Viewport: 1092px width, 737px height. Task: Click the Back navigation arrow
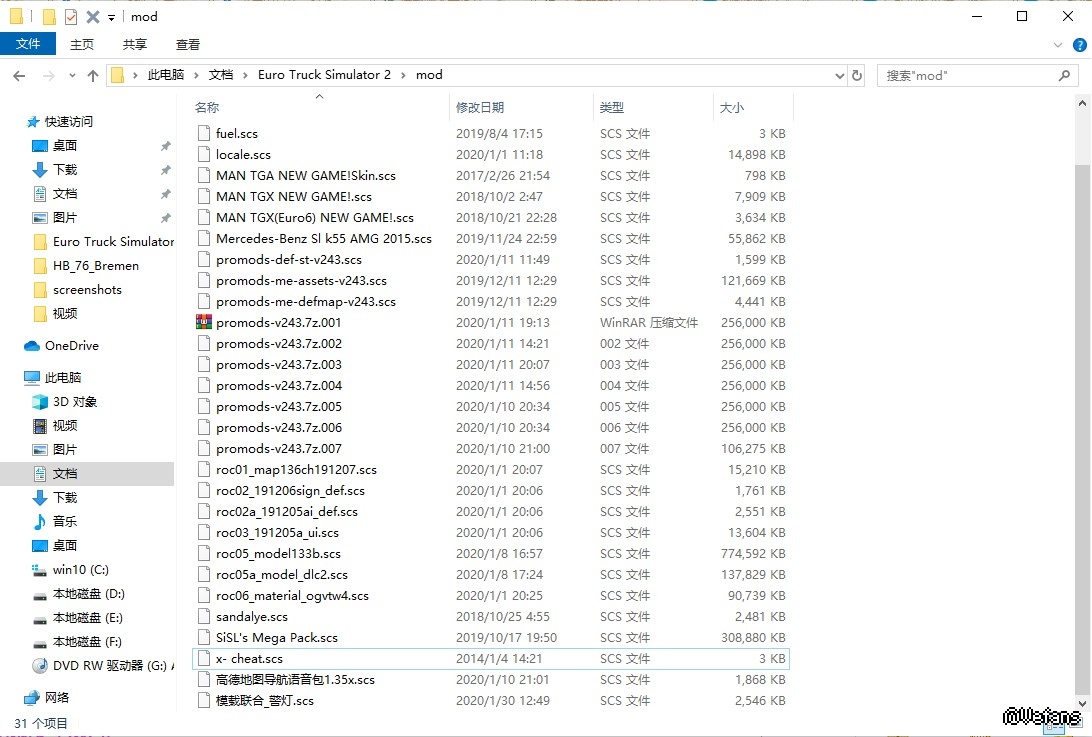pyautogui.click(x=19, y=75)
